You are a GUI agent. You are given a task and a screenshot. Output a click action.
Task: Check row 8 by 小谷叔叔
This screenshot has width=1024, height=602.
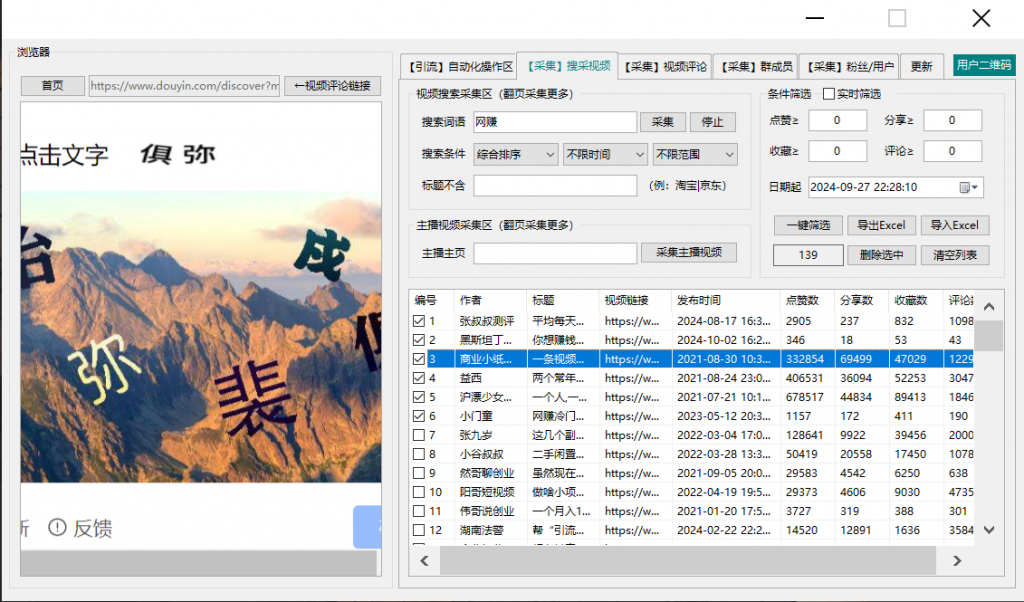point(416,454)
